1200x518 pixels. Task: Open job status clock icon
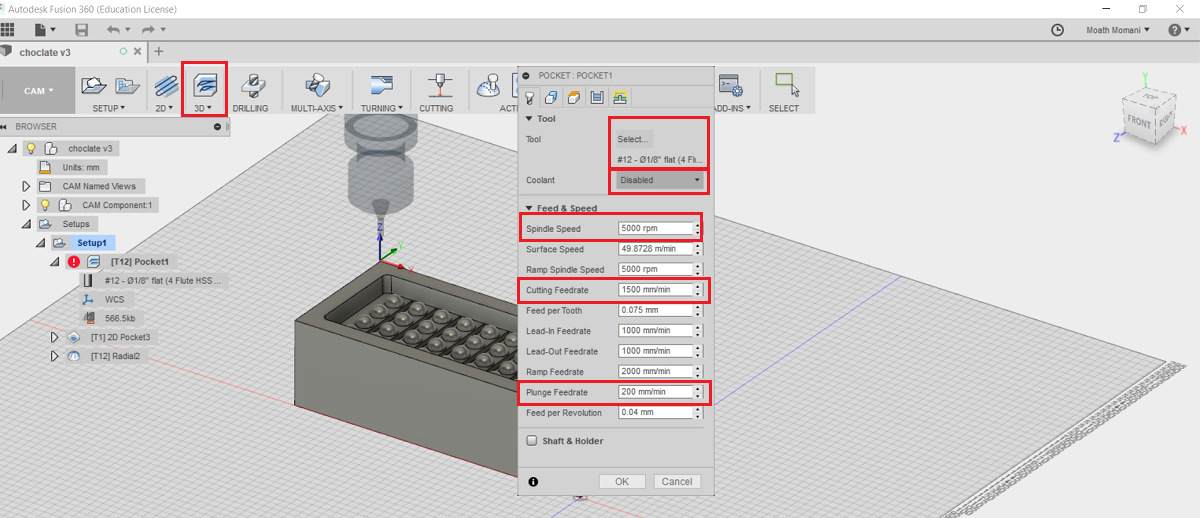[1058, 30]
